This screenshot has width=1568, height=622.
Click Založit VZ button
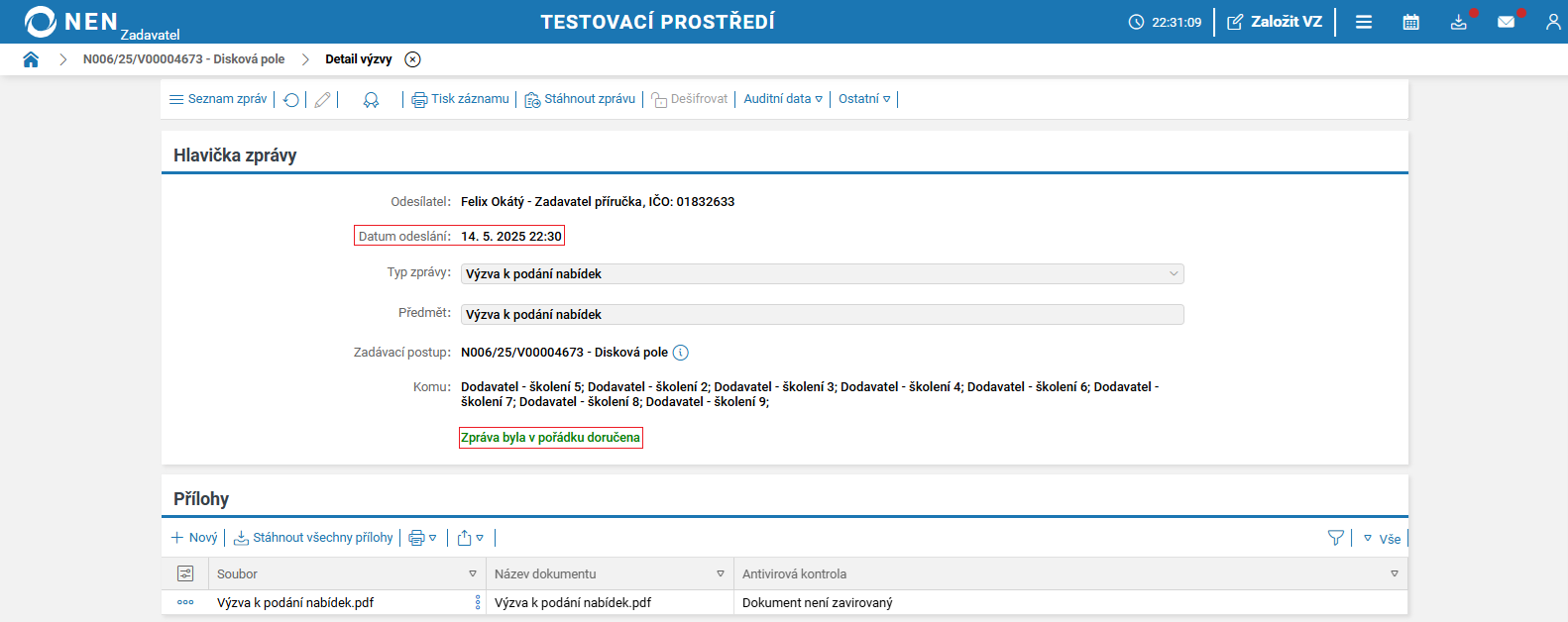pos(1275,22)
